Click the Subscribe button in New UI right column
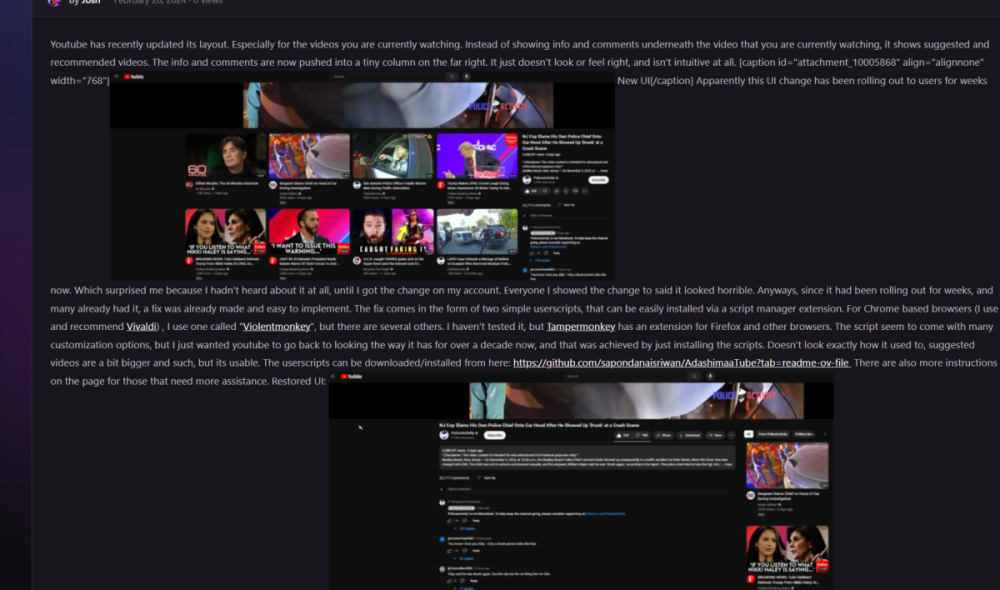This screenshot has width=1000, height=590. [x=598, y=180]
